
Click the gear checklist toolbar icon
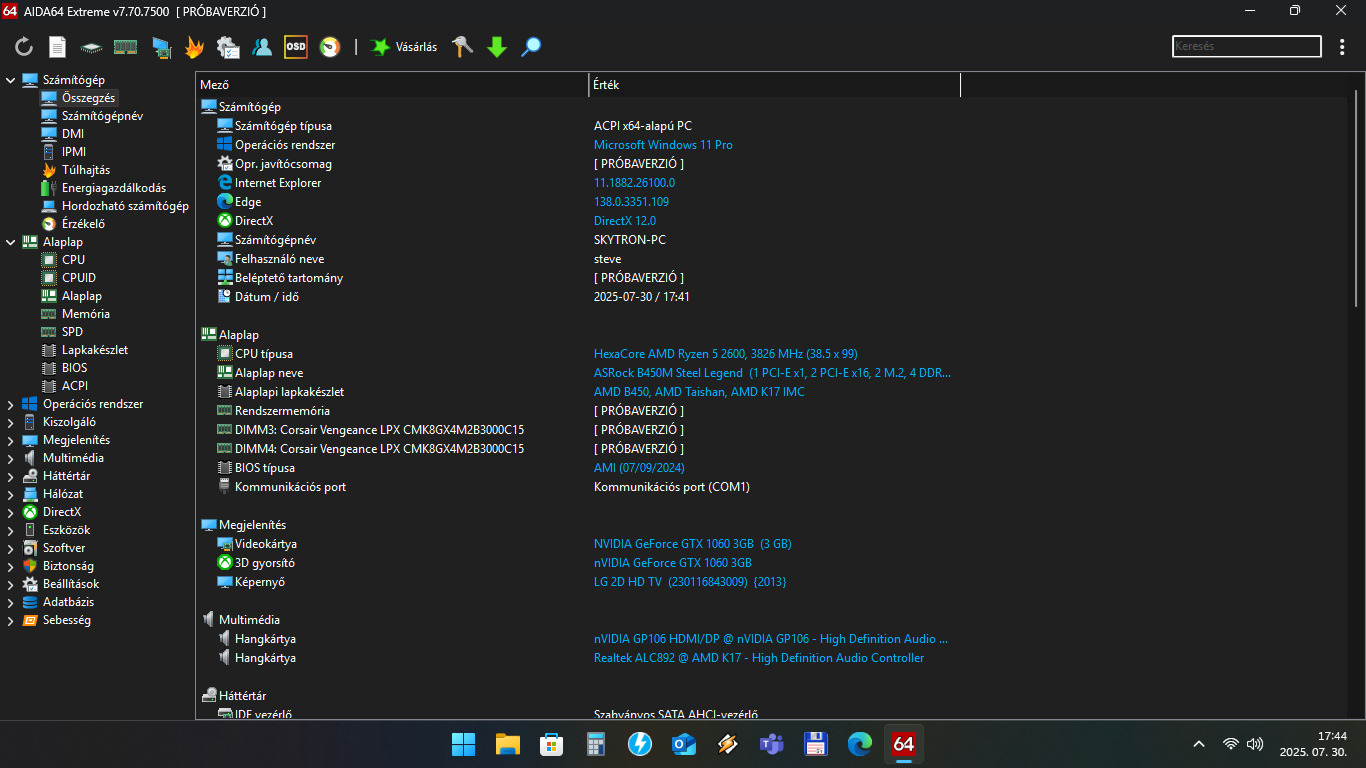228,47
